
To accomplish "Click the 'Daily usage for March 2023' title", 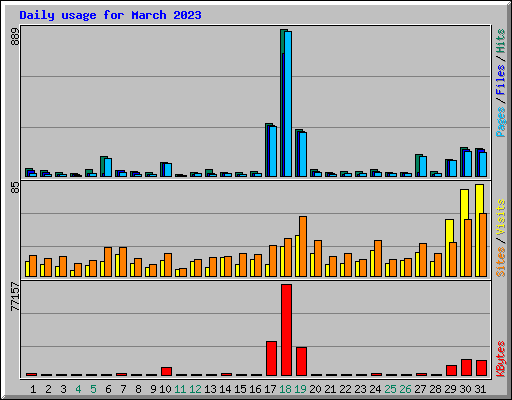I will [x=110, y=15].
